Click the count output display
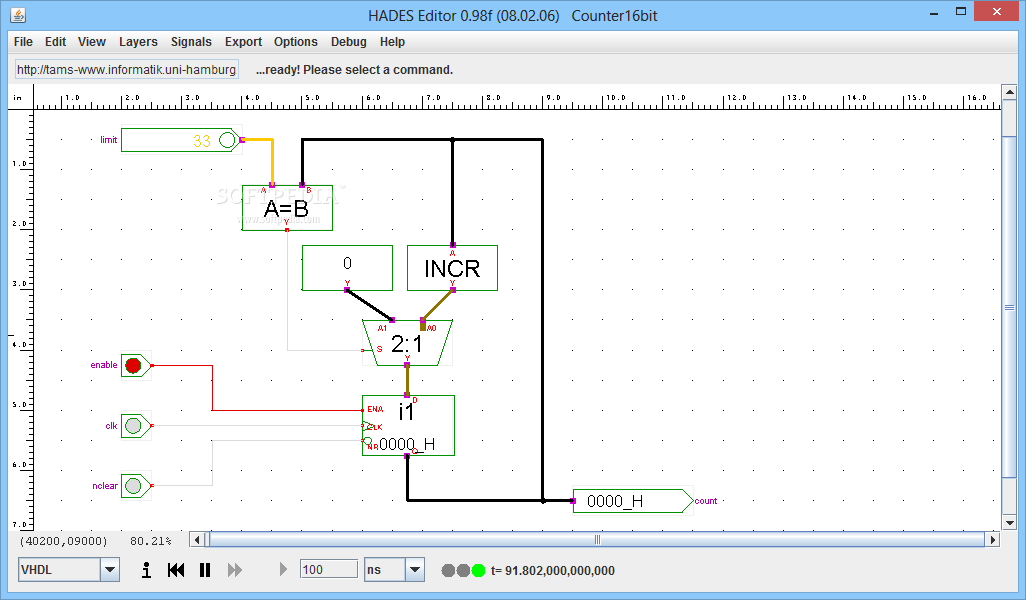Image resolution: width=1026 pixels, height=600 pixels. 633,501
